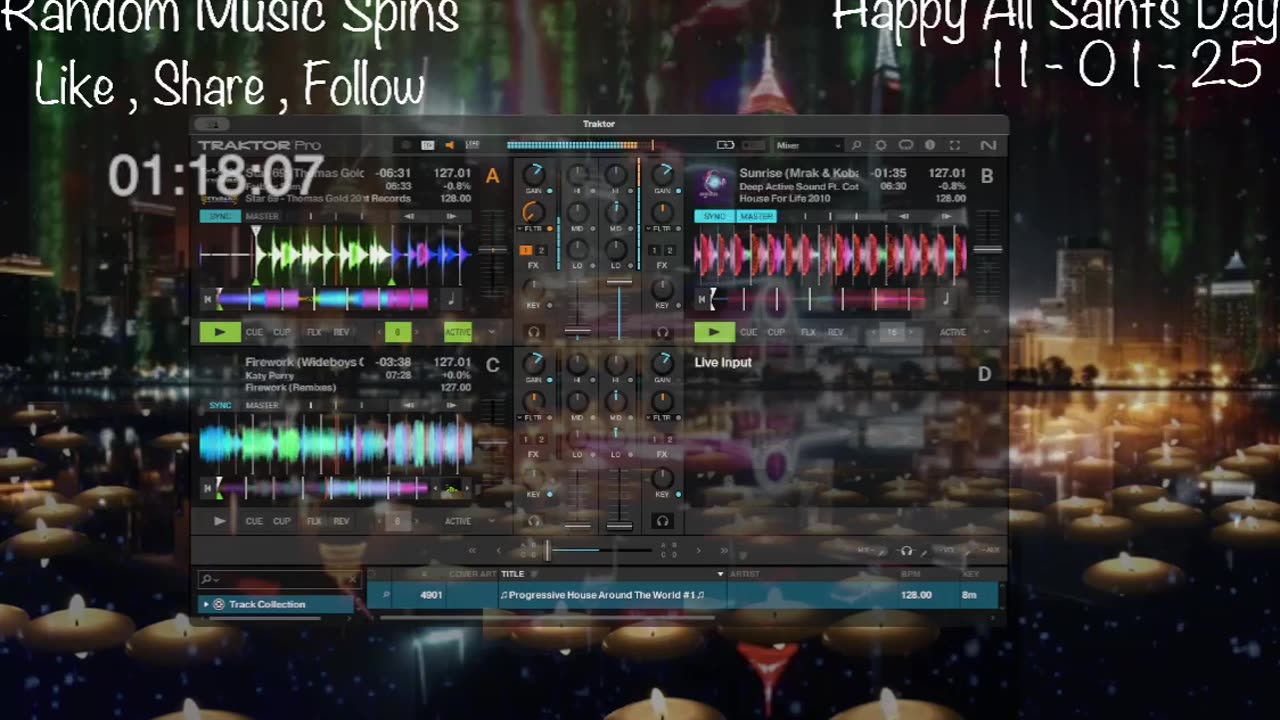Click FLX on Deck A

coord(314,332)
